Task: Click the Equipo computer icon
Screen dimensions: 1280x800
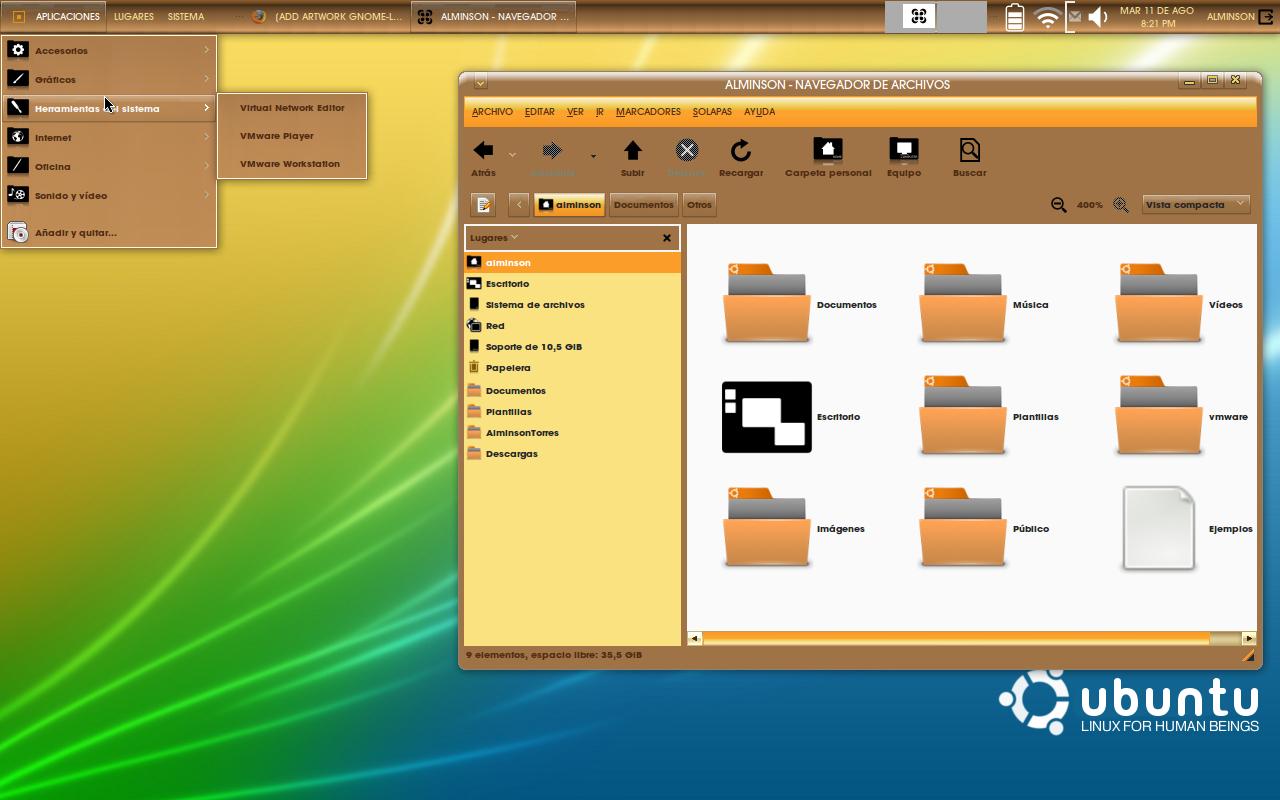Action: 903,150
